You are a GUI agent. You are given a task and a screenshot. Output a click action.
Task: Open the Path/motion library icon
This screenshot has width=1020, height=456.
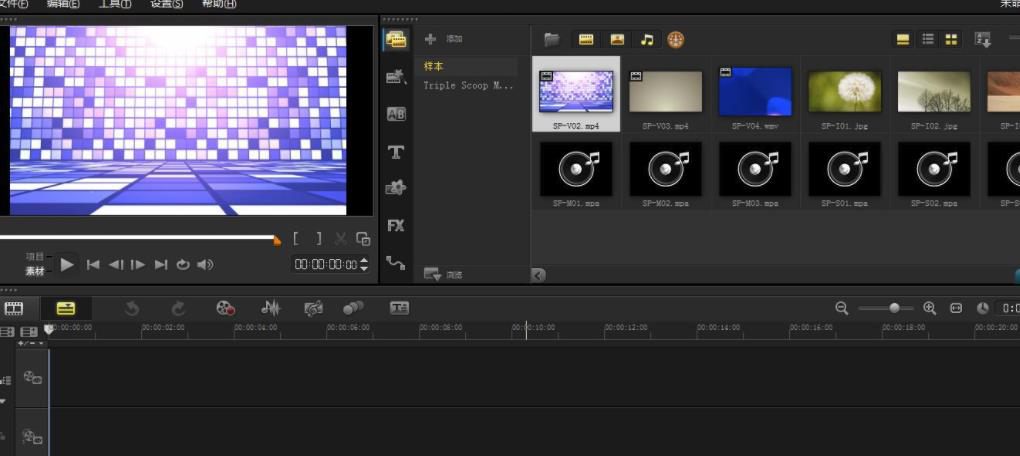[x=396, y=264]
